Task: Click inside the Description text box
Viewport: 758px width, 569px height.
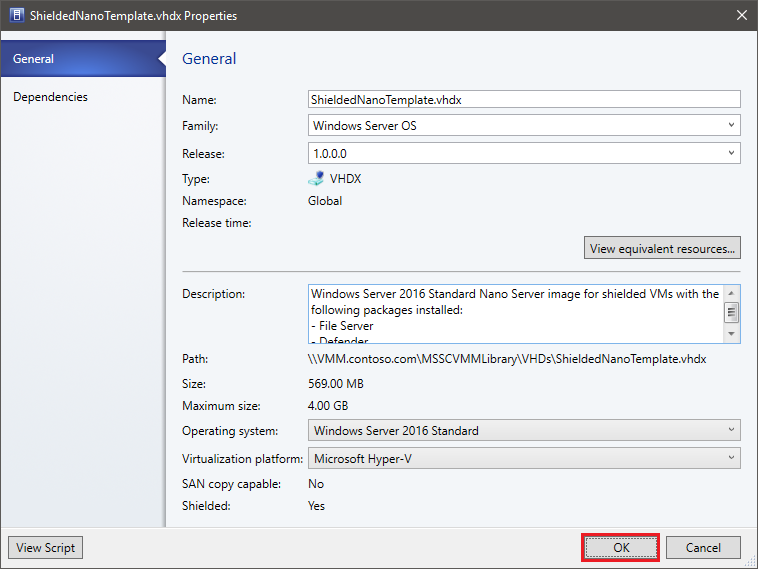Action: (510, 313)
